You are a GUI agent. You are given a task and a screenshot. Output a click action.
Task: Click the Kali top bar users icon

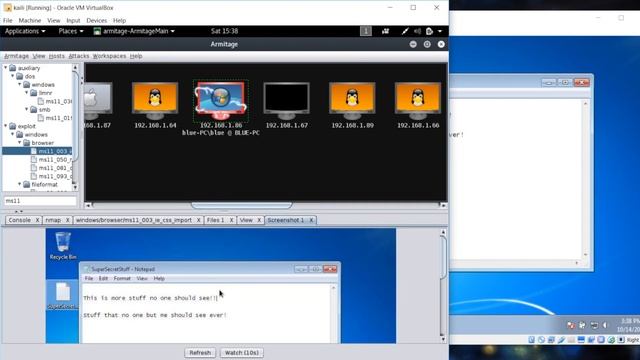click(385, 31)
